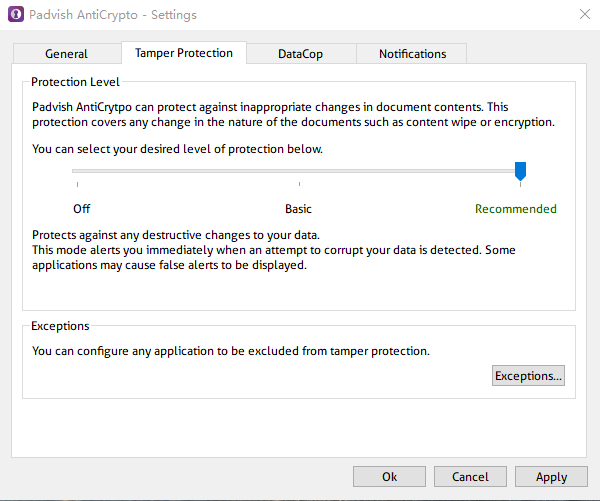600x501 pixels.
Task: Click the Basic level label
Action: click(298, 209)
